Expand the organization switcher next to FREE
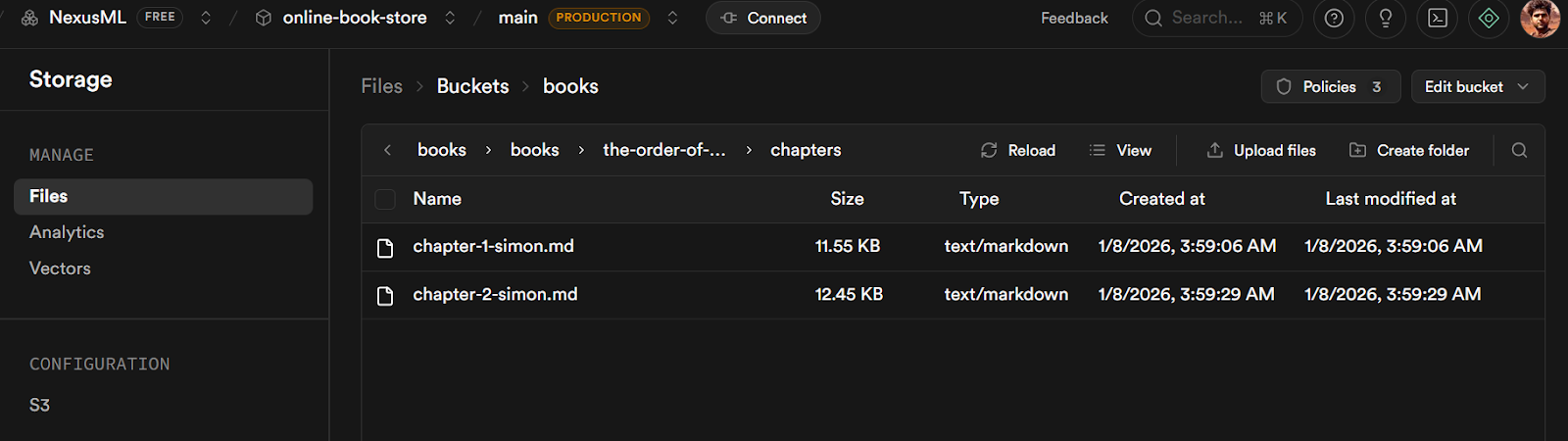Screen dimensions: 1568x441 [x=206, y=18]
